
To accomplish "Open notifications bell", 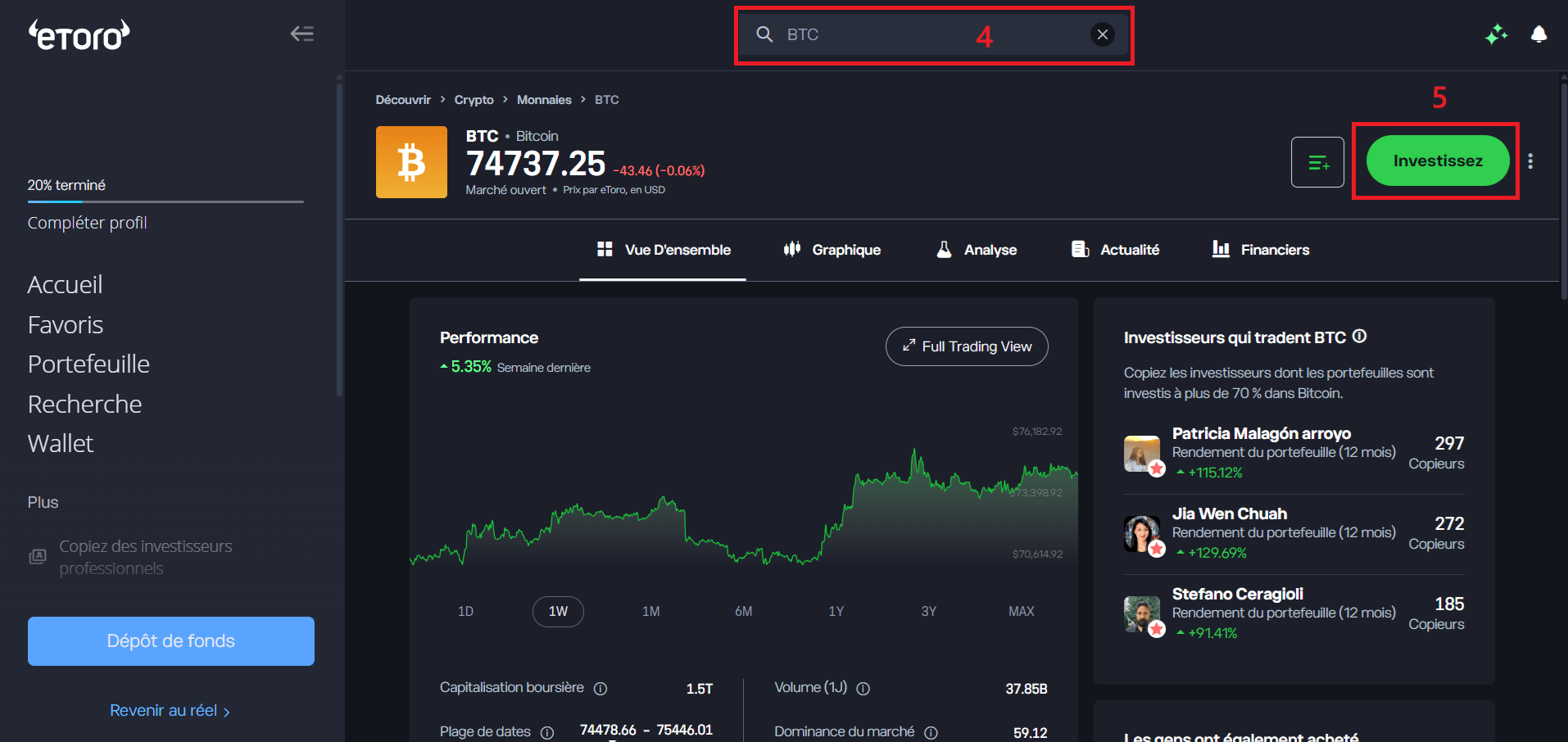I will [1539, 34].
